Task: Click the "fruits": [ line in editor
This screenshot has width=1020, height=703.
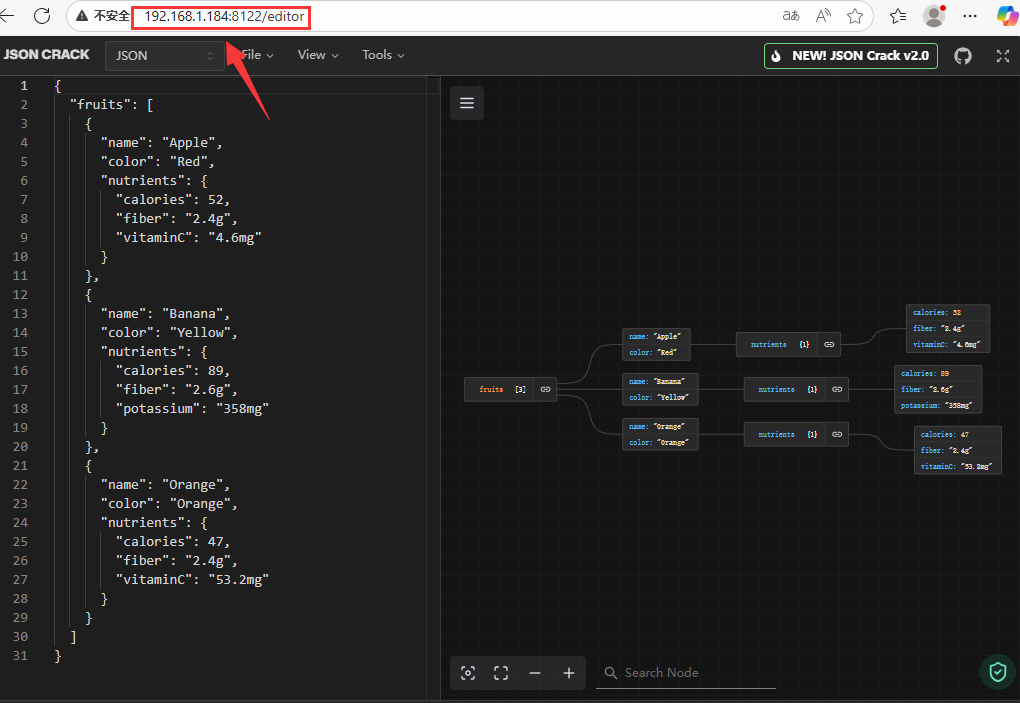Action: [x=111, y=105]
